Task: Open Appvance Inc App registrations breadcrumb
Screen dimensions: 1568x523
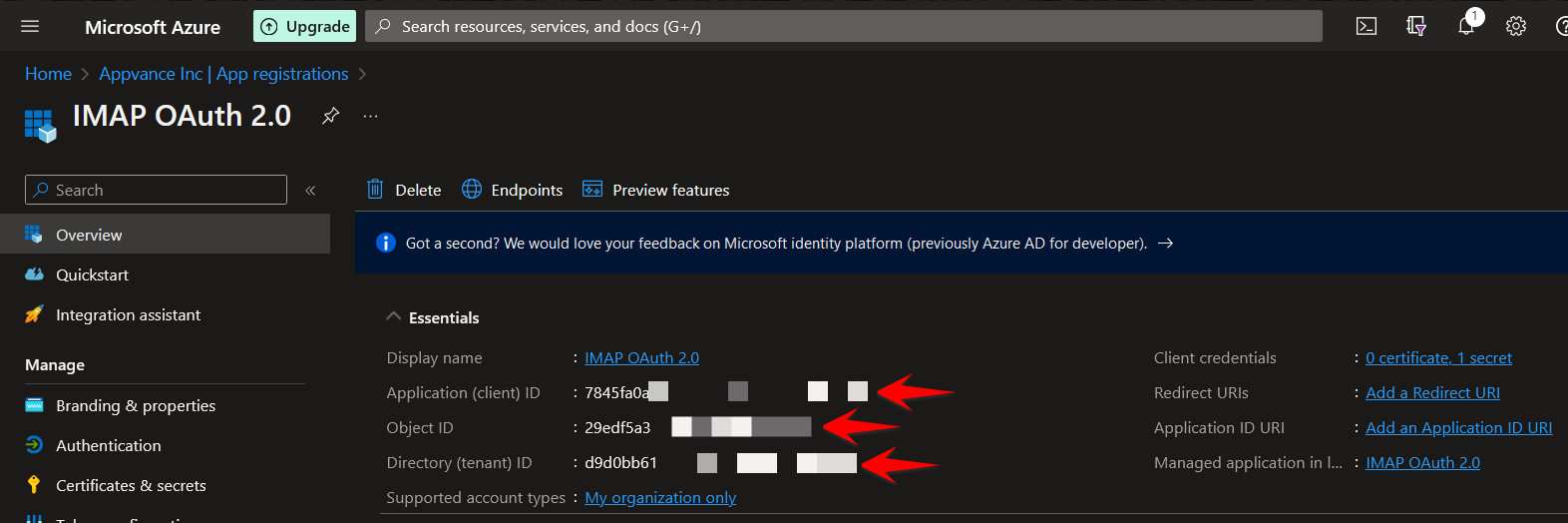Action: [x=223, y=74]
